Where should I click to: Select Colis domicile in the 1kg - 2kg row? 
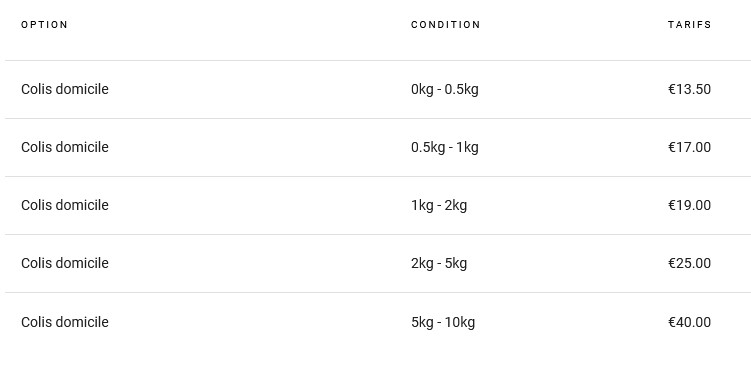(65, 205)
